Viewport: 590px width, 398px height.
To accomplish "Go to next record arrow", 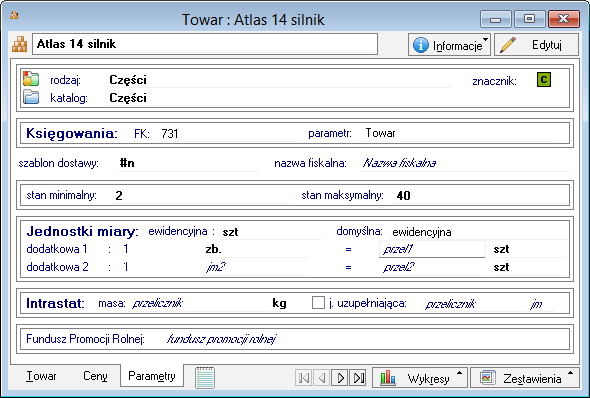I will click(340, 377).
